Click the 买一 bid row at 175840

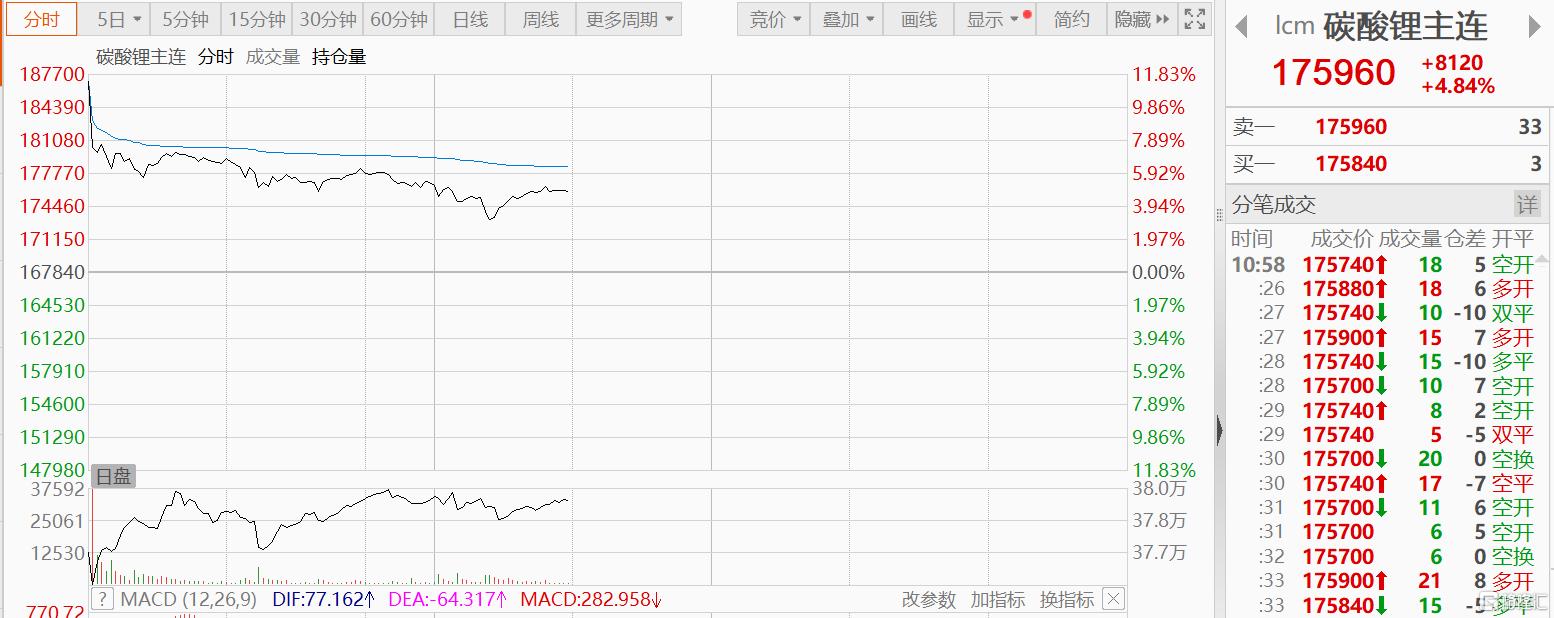[x=1388, y=164]
